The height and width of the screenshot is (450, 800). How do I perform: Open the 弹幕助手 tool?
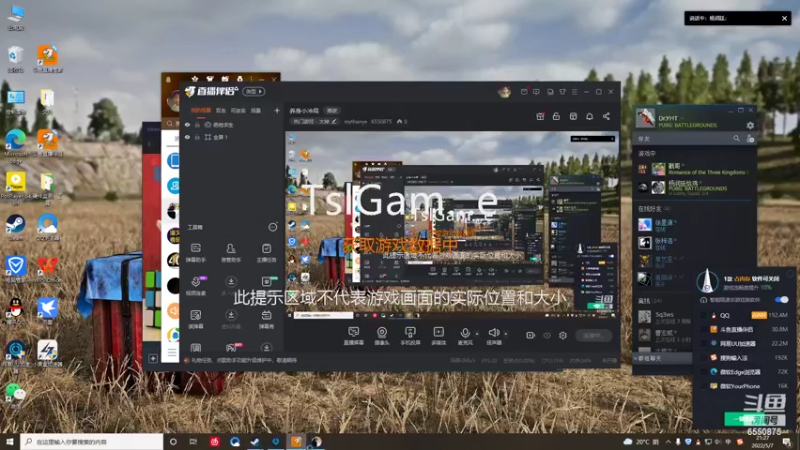195,253
